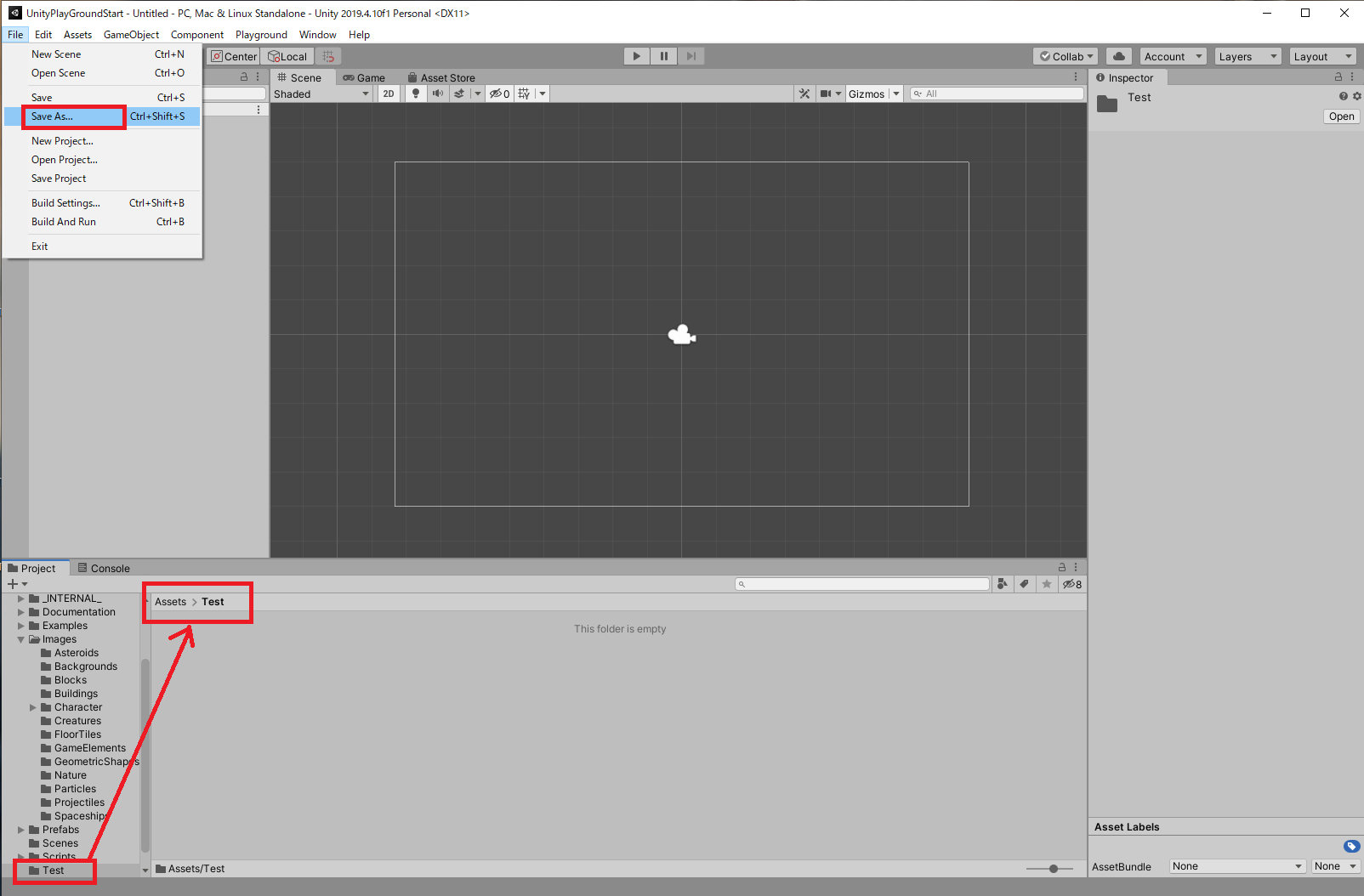Toggle scene lighting with the lightbulb icon

coord(416,94)
